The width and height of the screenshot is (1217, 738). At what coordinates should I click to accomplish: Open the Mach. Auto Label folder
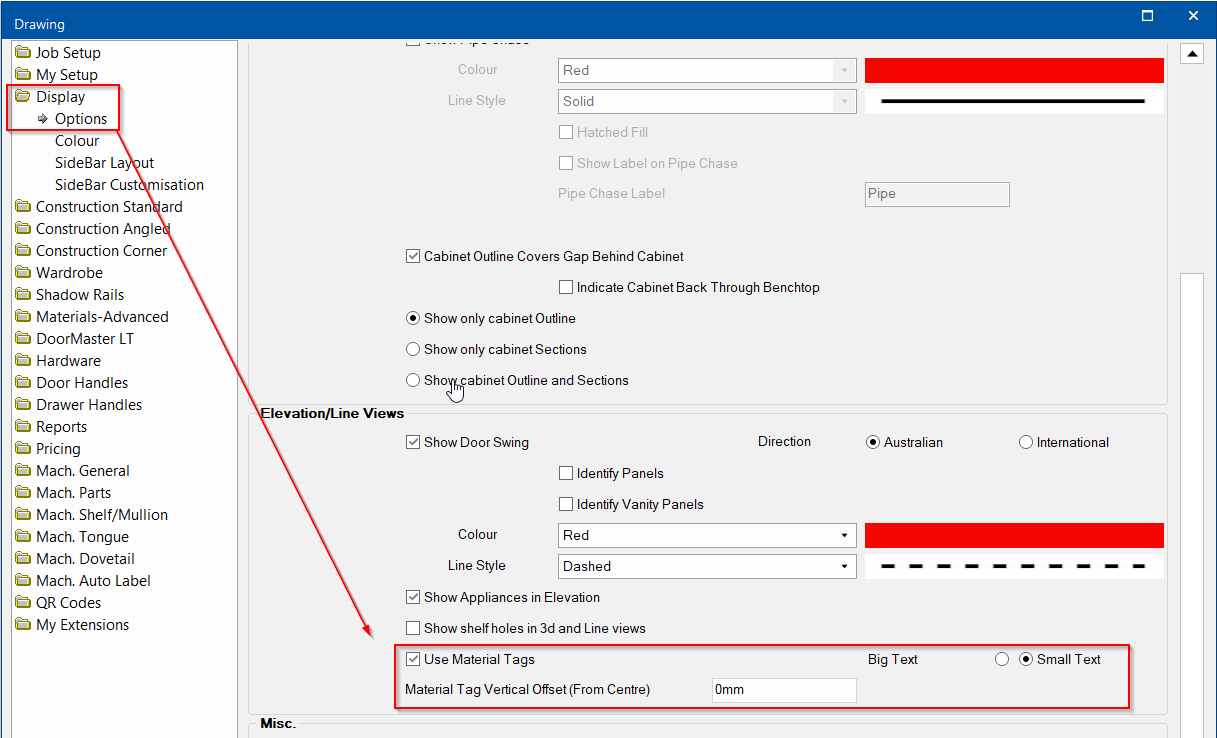pos(83,581)
